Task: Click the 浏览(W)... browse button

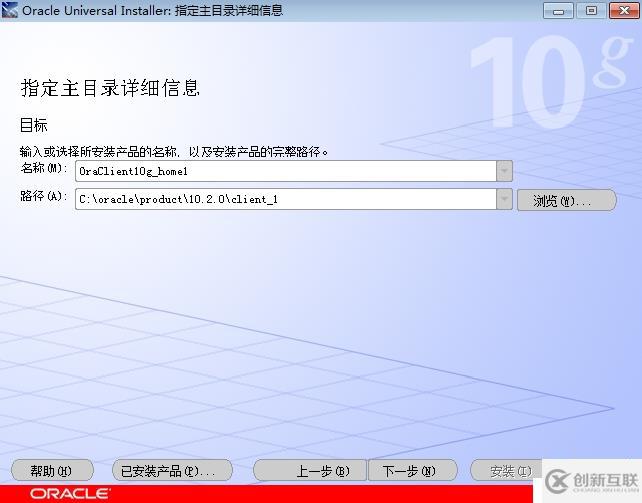Action: 567,200
